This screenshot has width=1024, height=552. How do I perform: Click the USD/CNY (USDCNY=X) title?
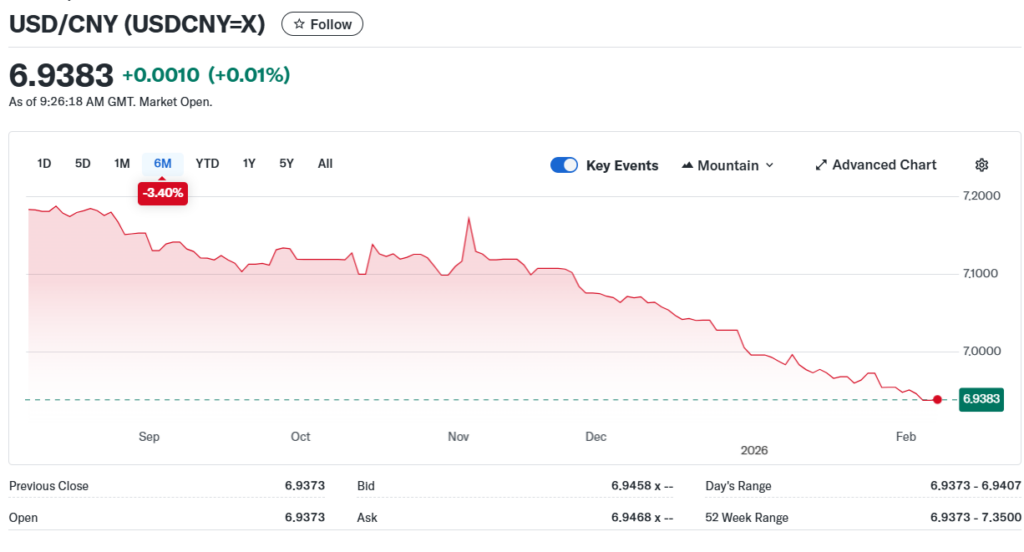(x=137, y=24)
